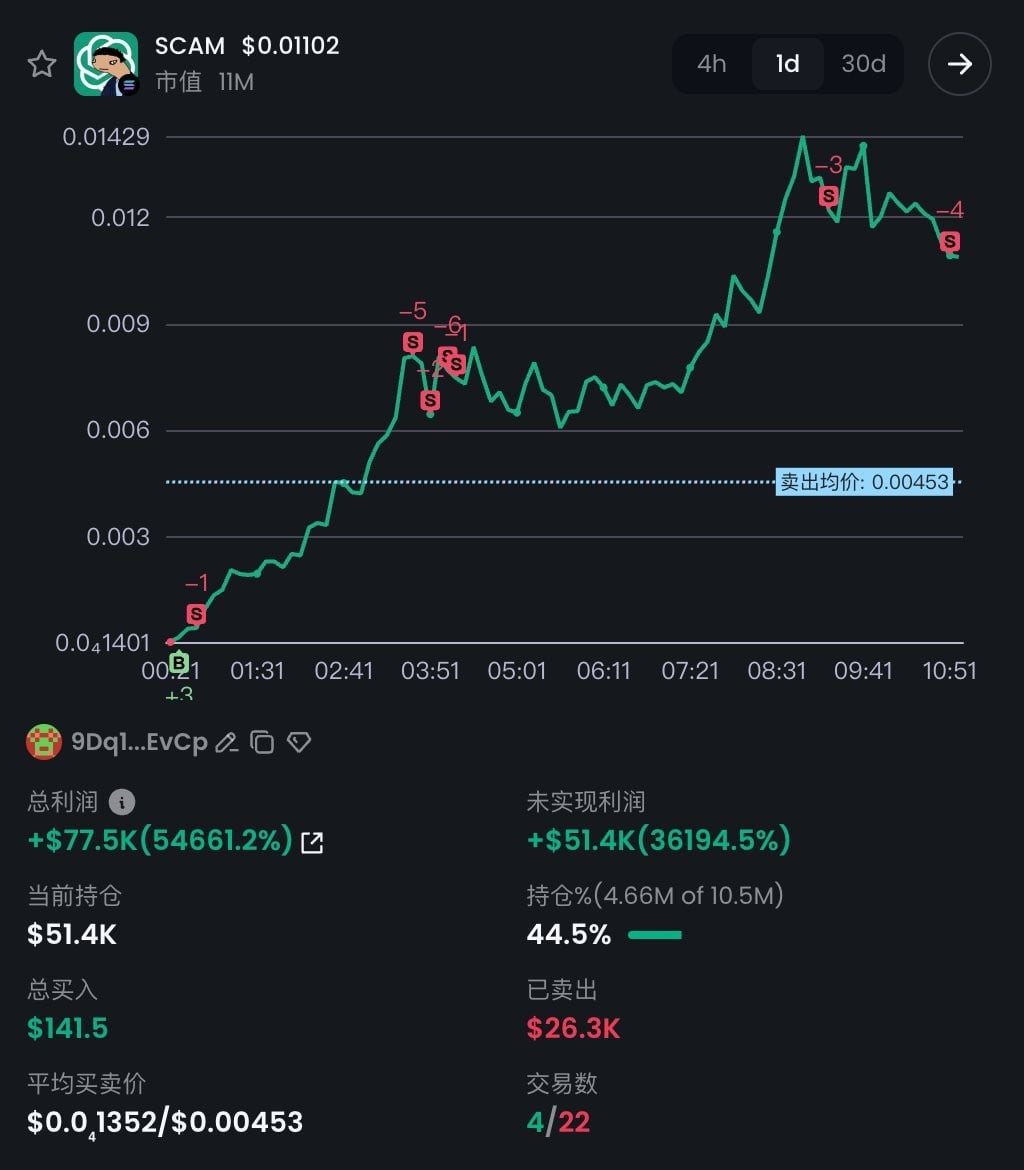The width and height of the screenshot is (1024, 1170).
Task: Click the sell marker labeled -3
Action: (828, 196)
